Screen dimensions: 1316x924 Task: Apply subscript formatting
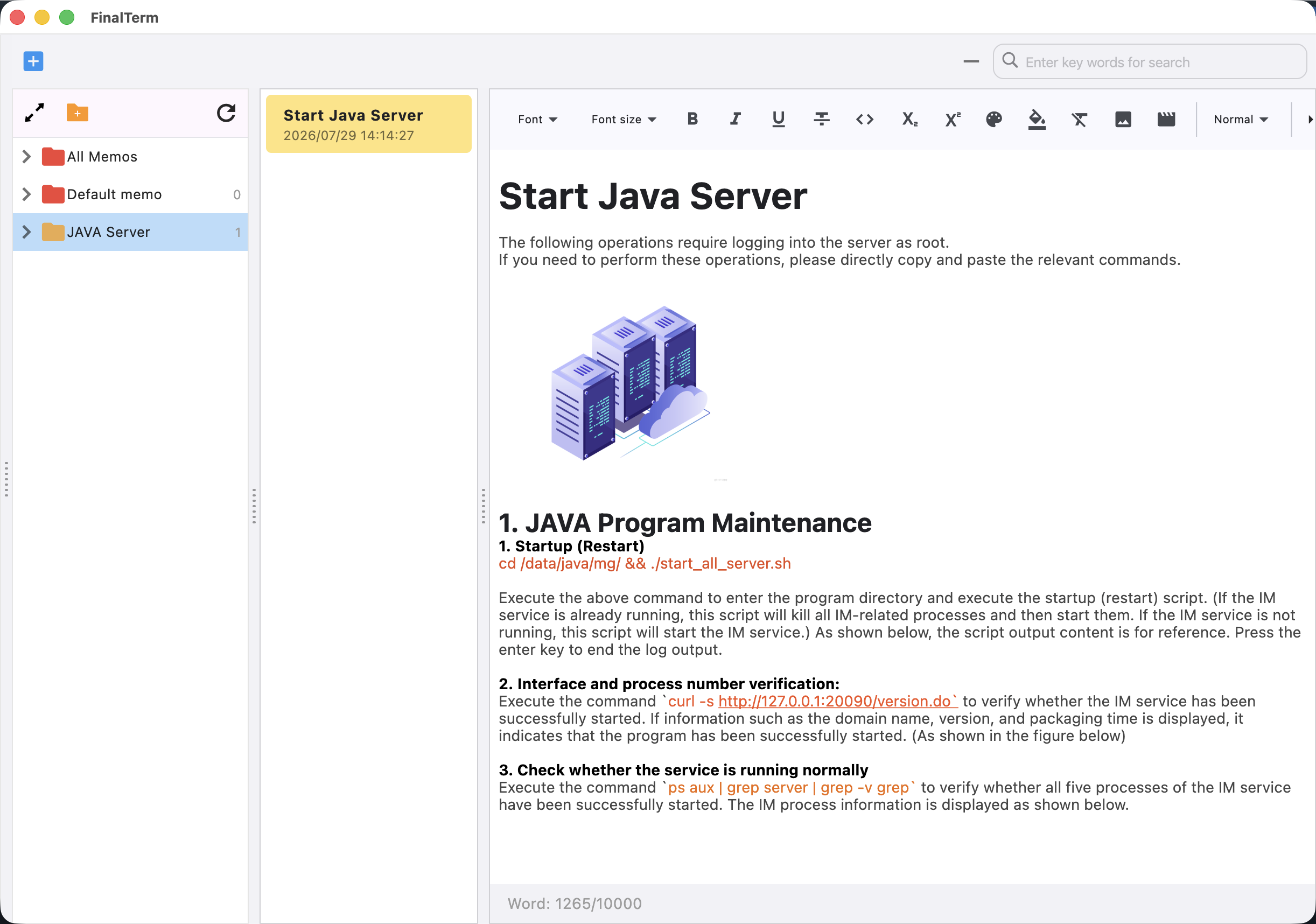coord(909,119)
